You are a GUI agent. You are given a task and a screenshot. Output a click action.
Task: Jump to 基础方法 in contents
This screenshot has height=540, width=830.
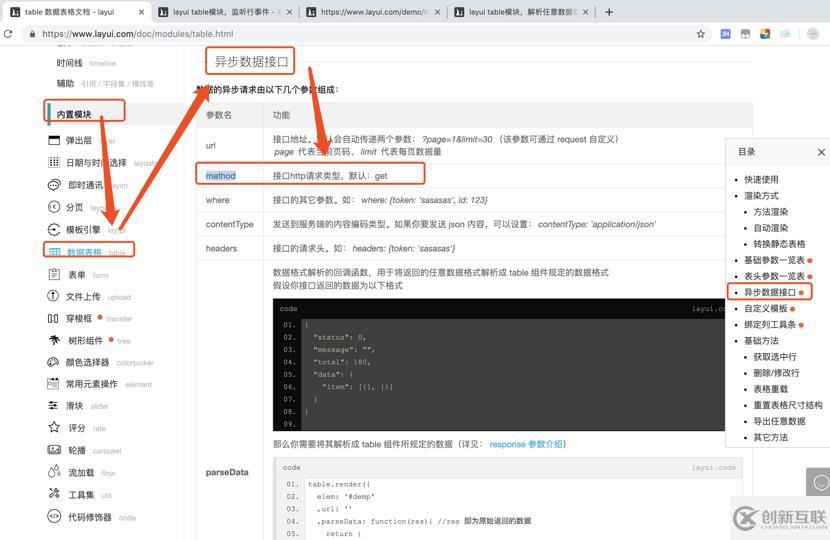761,340
